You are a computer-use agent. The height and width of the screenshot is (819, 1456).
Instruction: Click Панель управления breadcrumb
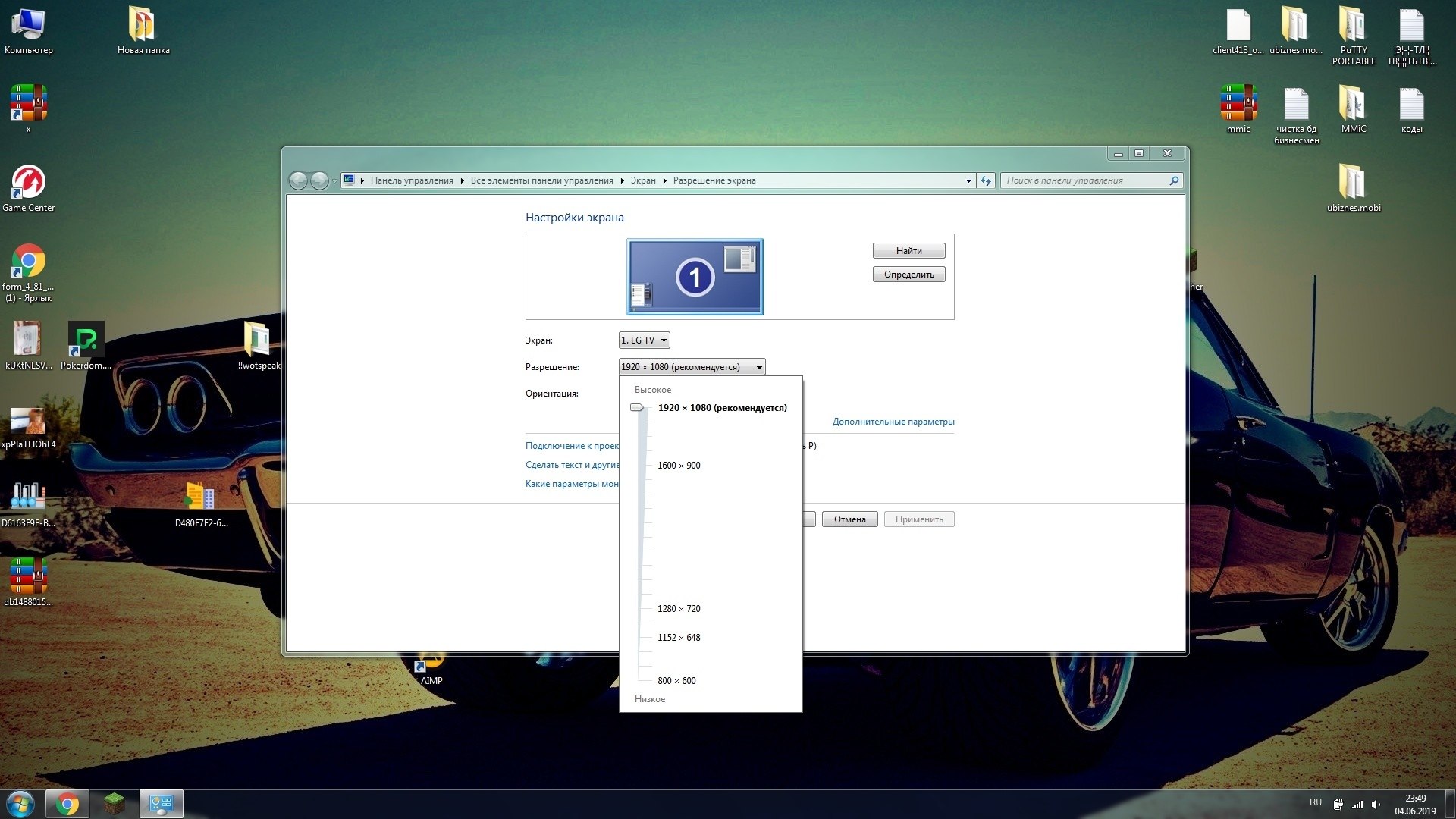point(412,180)
